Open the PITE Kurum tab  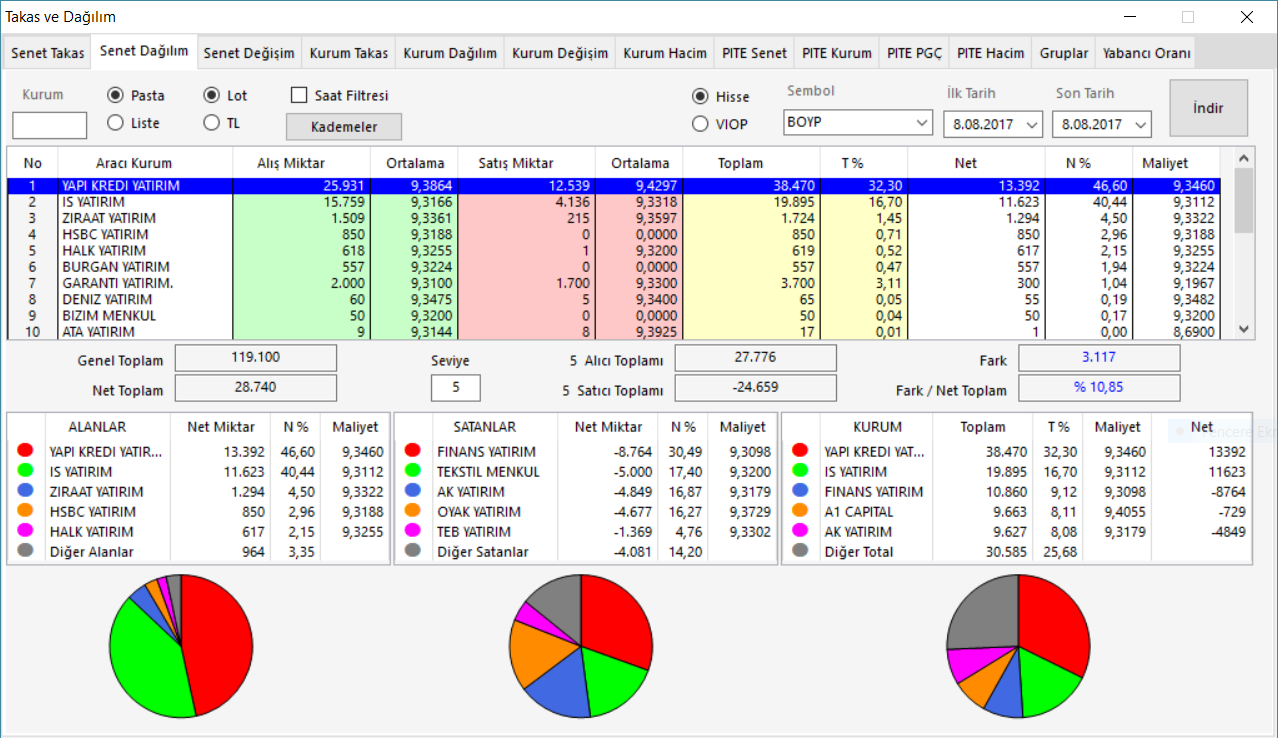838,53
